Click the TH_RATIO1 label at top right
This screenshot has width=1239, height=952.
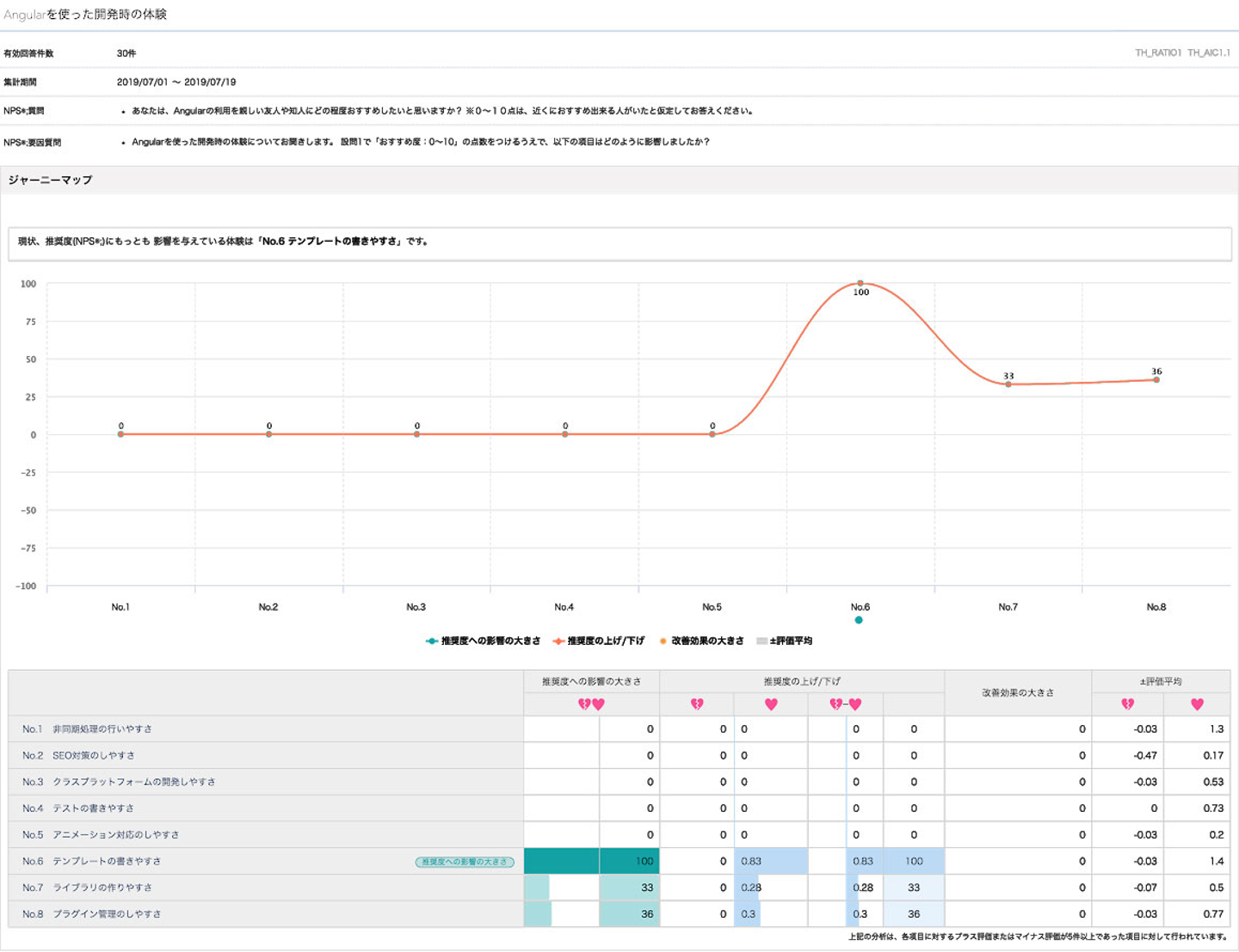[x=1158, y=53]
